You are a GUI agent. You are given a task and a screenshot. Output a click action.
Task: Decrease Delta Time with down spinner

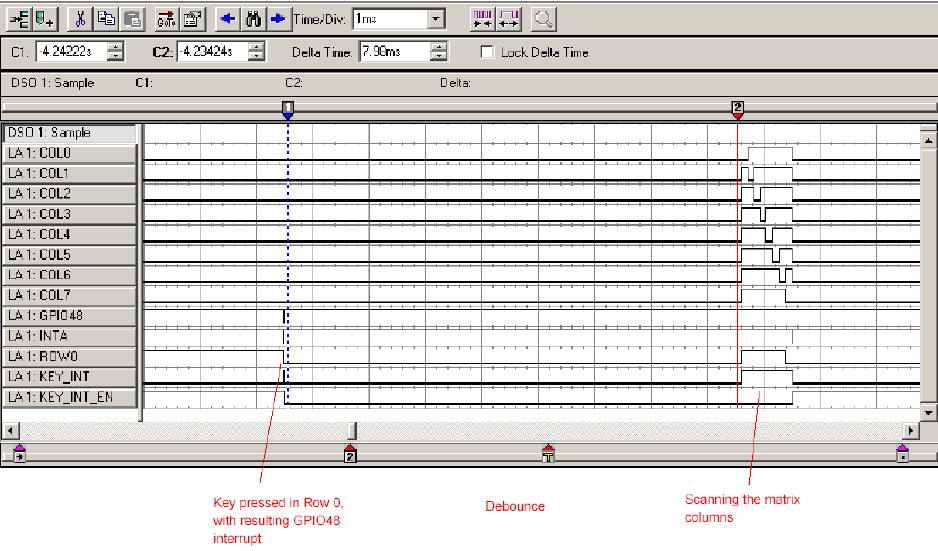tap(438, 56)
